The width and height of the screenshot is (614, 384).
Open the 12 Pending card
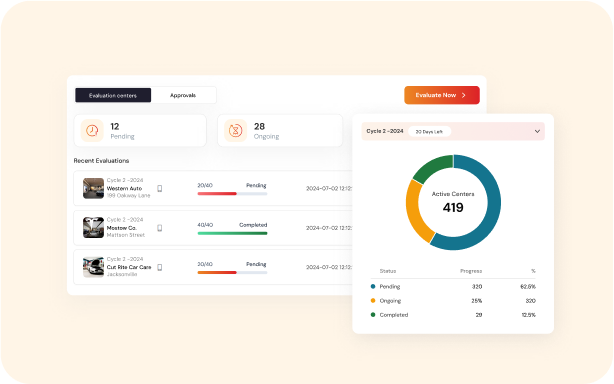pyautogui.click(x=140, y=130)
